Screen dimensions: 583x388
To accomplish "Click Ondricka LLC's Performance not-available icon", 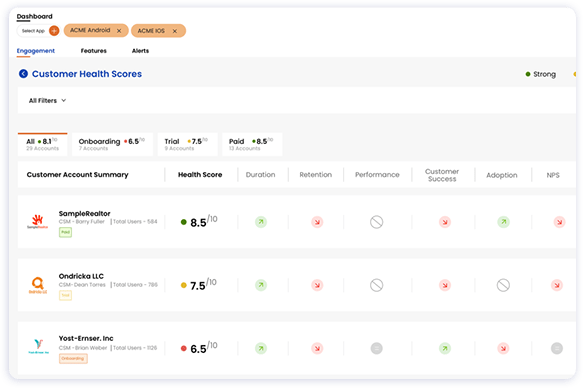I will 377,285.
